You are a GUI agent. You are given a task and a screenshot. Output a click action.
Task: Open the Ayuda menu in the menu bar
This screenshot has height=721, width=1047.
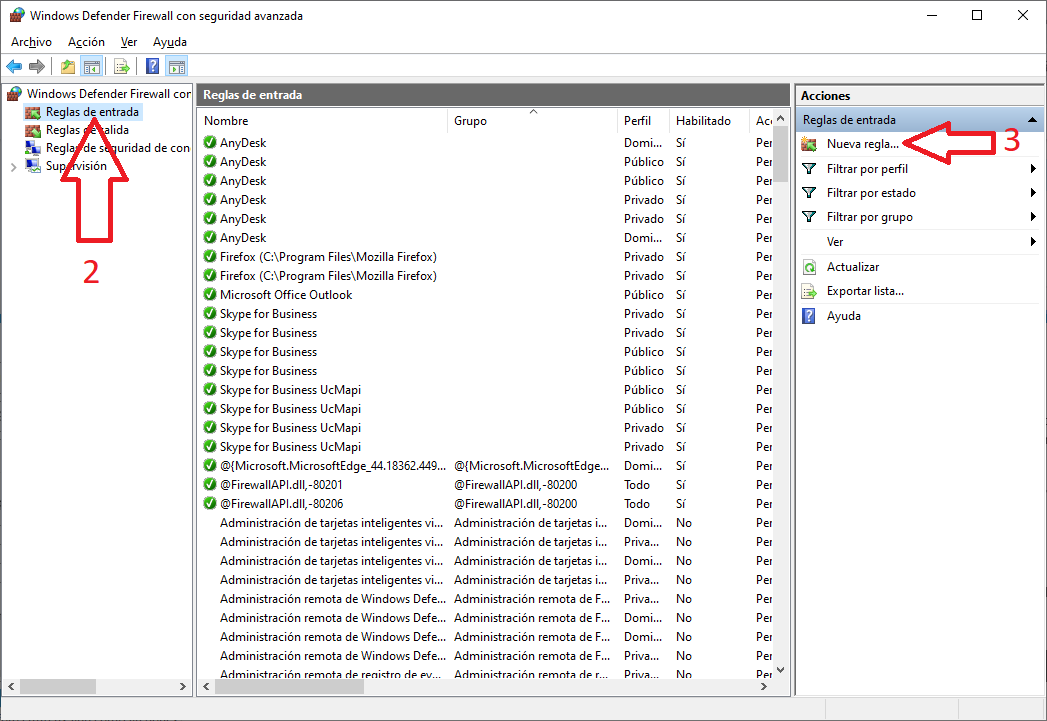point(170,42)
